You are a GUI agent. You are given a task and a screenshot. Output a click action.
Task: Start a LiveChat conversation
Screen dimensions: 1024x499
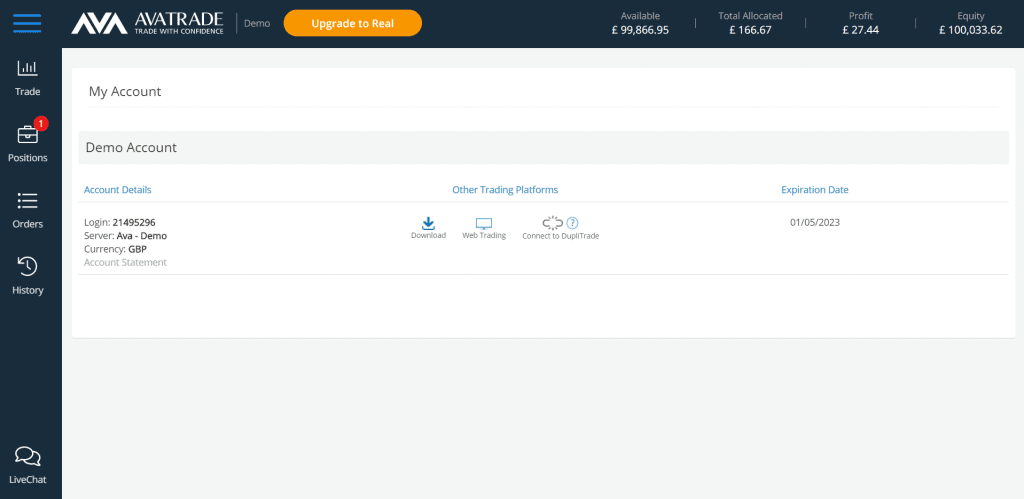[x=27, y=465]
